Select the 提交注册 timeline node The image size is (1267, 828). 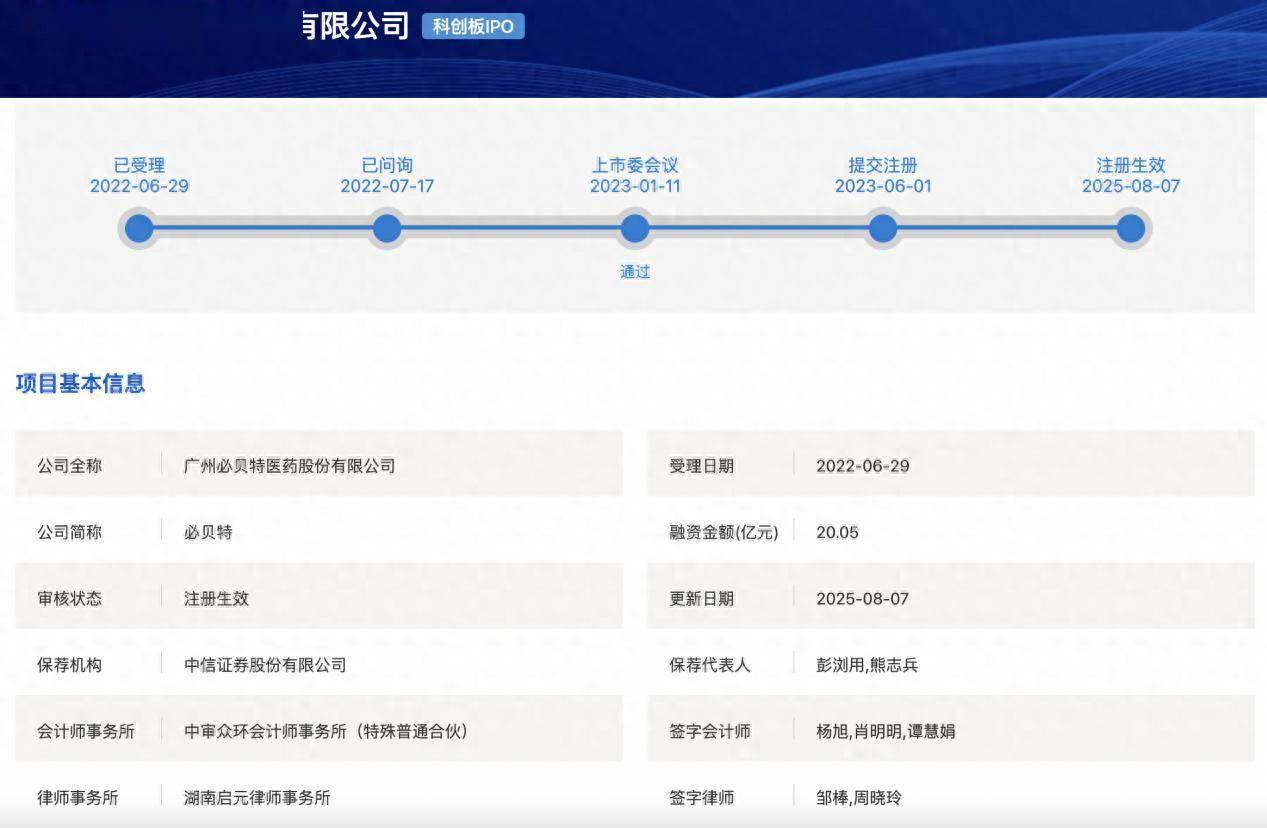[883, 229]
